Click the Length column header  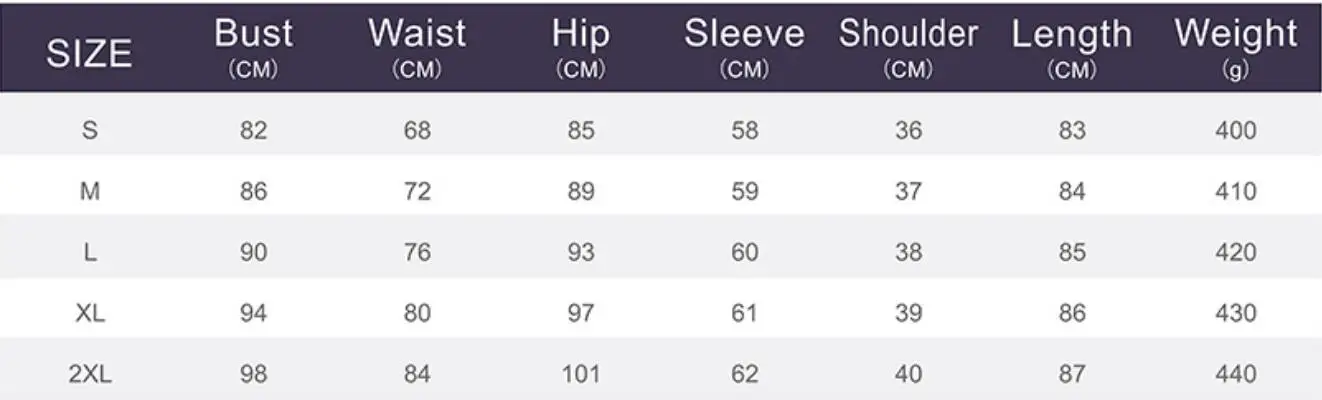coord(1071,35)
